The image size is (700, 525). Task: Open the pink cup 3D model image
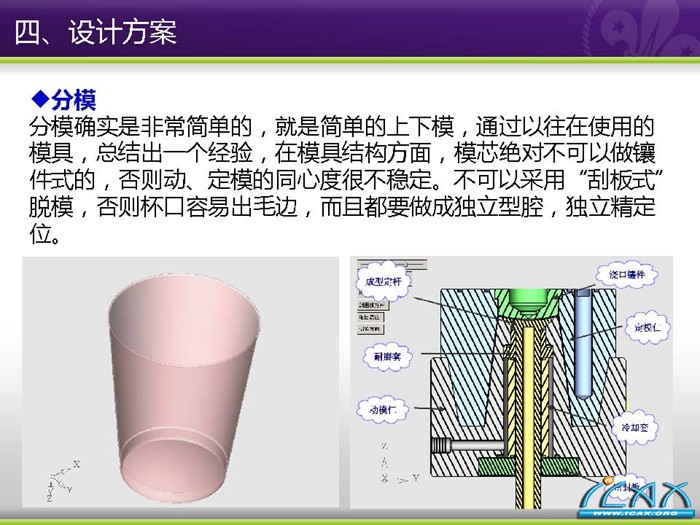[180, 382]
